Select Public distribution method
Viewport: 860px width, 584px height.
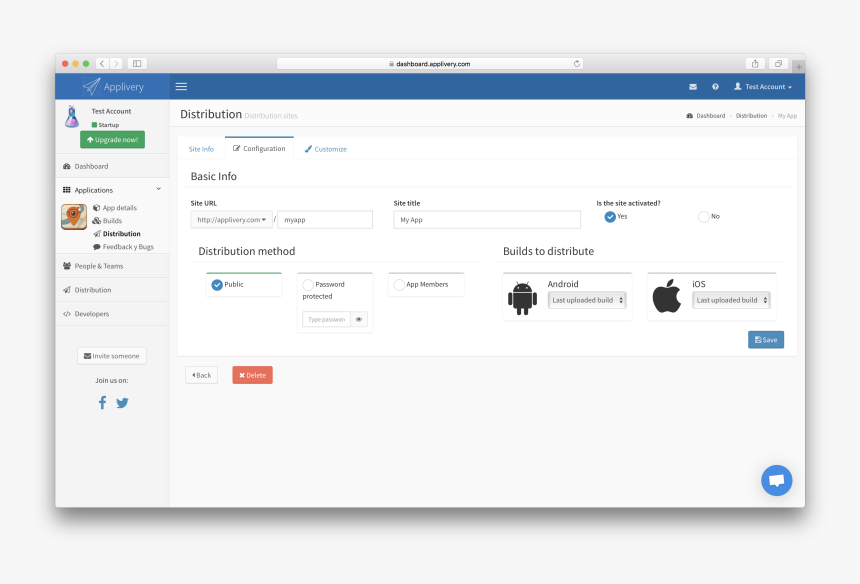coord(217,285)
